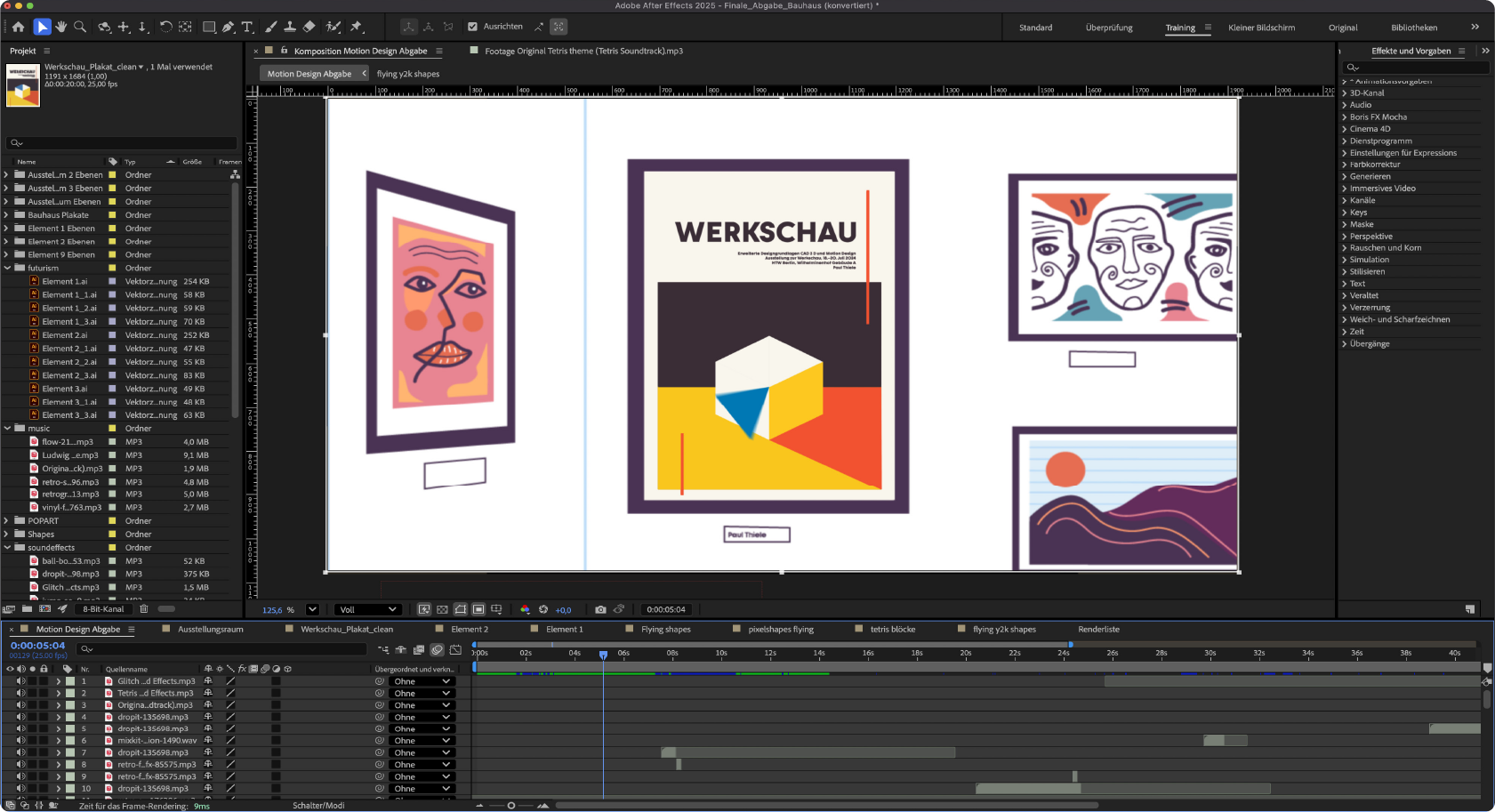
Task: Collapse the futurism folder
Action: 7,268
